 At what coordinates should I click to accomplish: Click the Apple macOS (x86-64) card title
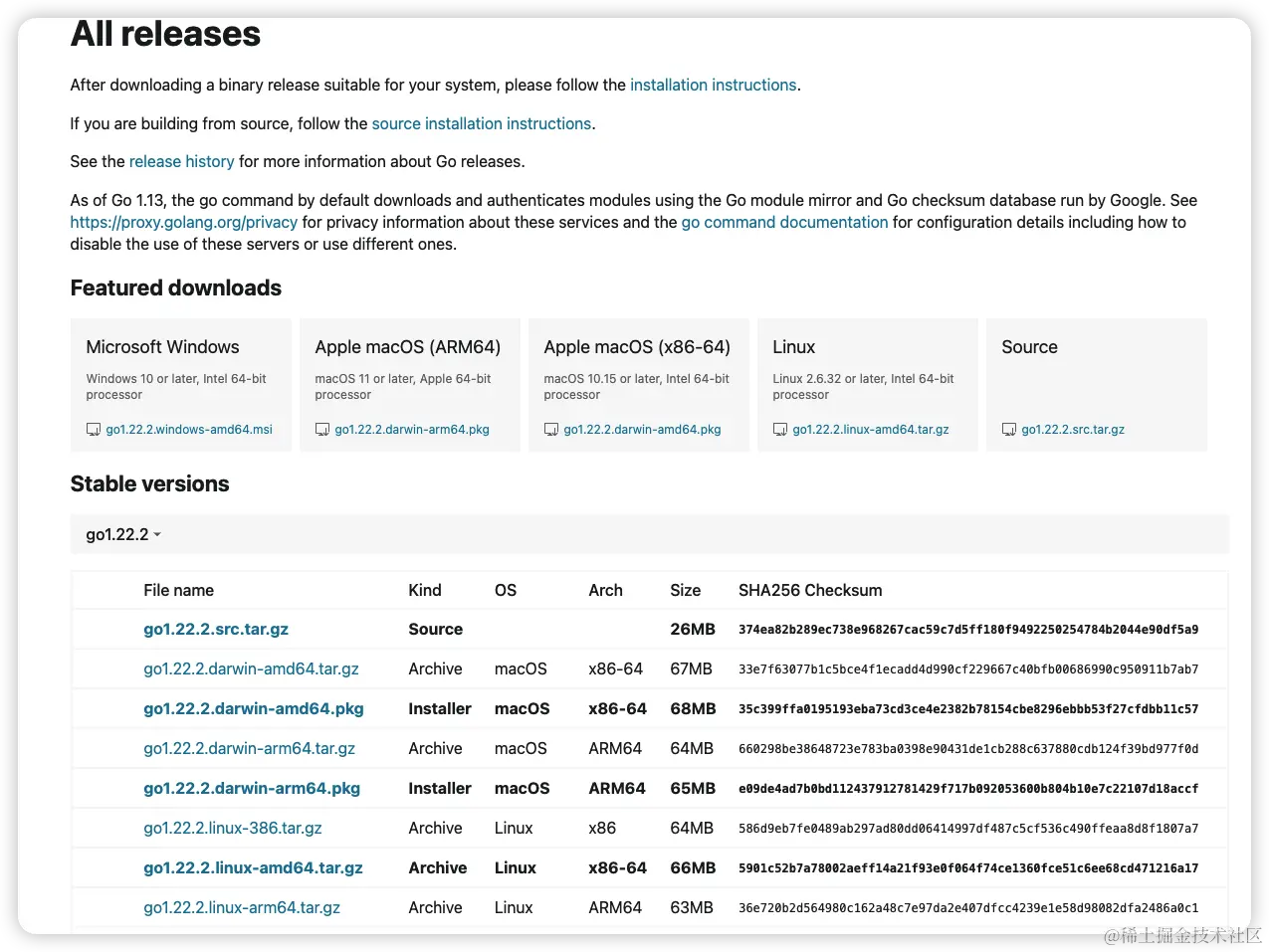tap(637, 347)
